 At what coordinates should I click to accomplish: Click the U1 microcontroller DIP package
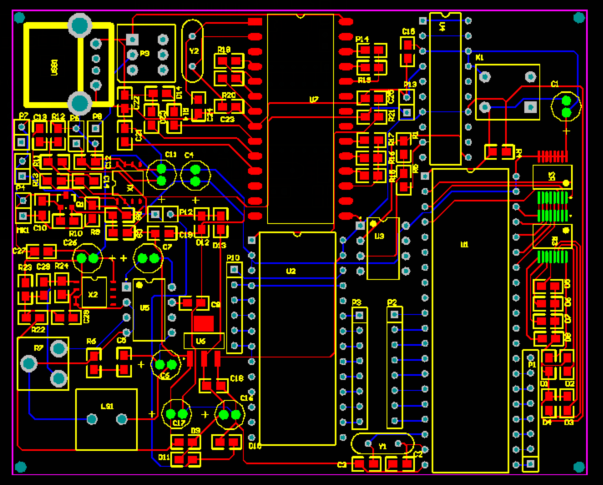point(471,320)
